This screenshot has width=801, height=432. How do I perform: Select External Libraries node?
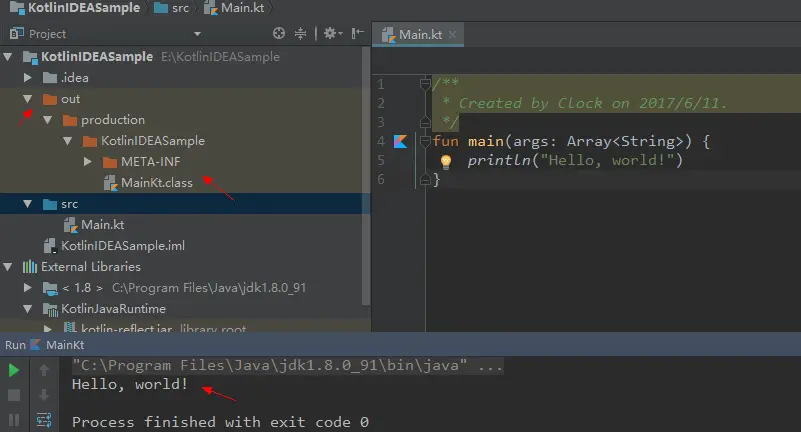[x=184, y=267]
